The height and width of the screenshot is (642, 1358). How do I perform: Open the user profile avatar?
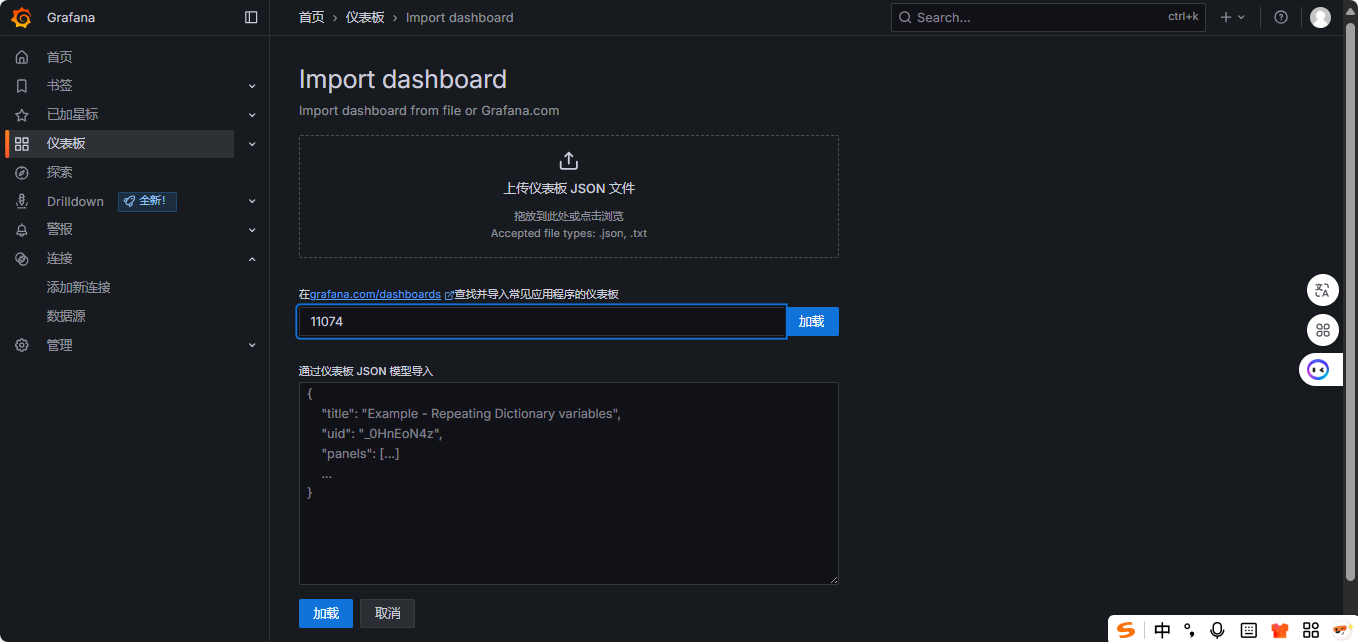[1320, 17]
